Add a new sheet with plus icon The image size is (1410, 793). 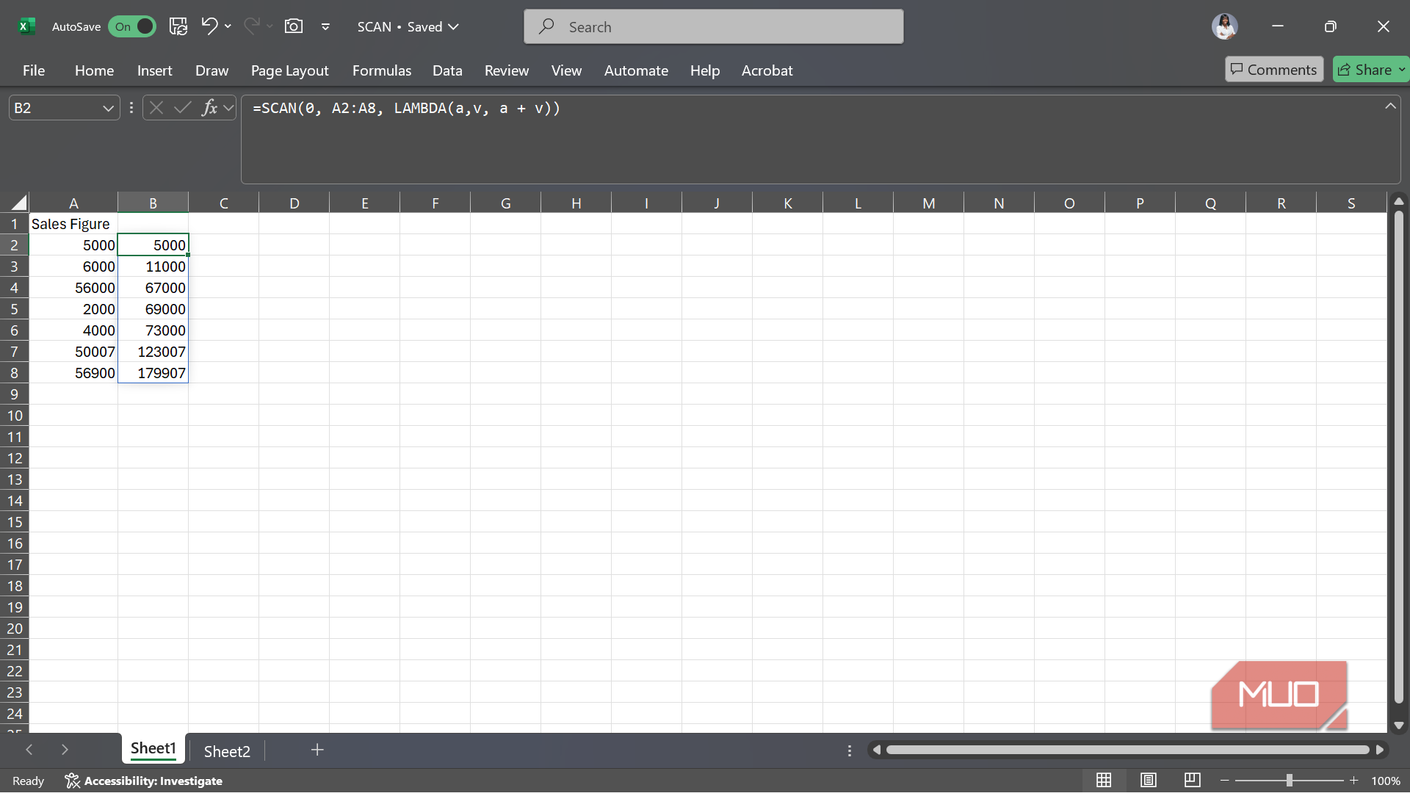pyautogui.click(x=317, y=750)
